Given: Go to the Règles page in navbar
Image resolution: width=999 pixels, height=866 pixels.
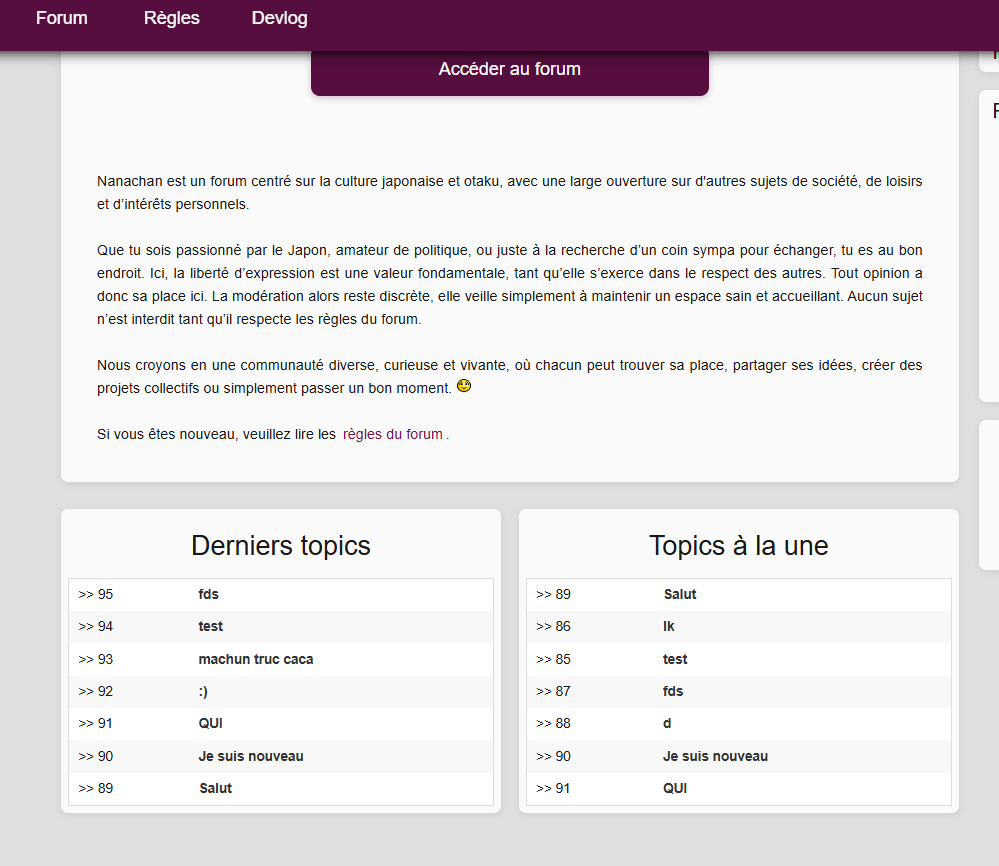Looking at the screenshot, I should pos(171,18).
